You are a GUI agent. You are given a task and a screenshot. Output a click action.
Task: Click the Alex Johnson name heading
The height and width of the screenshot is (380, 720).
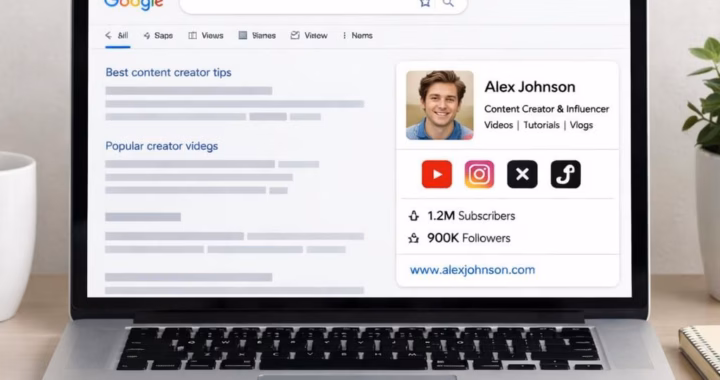530,87
